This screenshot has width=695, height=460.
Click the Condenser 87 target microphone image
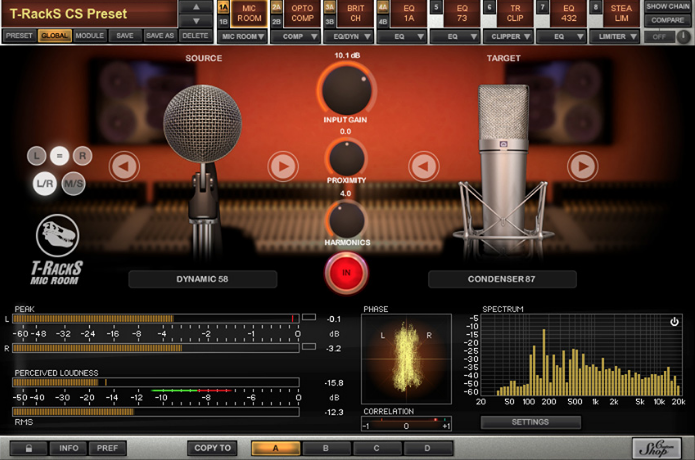tap(504, 171)
